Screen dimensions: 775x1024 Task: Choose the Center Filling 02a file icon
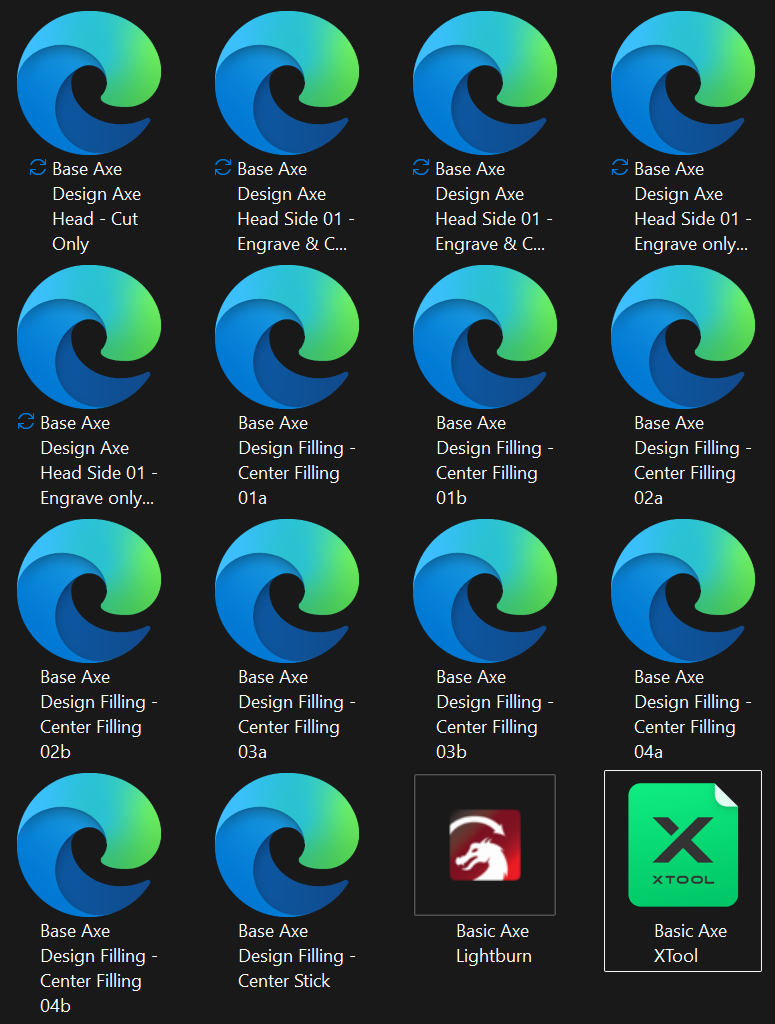tap(683, 337)
